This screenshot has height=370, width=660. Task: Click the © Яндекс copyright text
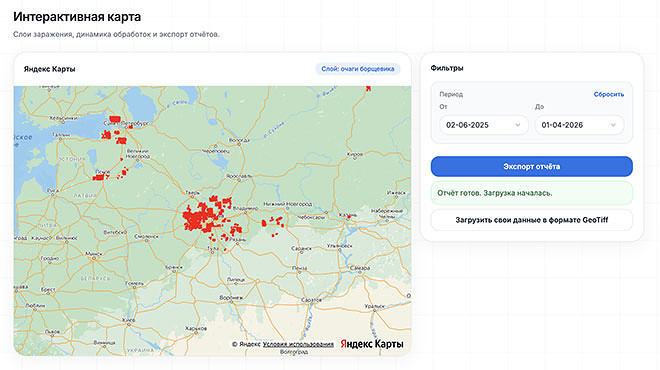click(246, 344)
